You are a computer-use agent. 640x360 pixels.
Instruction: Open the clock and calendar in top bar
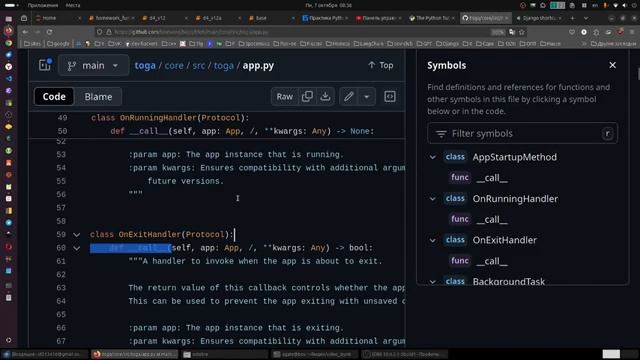click(329, 5)
